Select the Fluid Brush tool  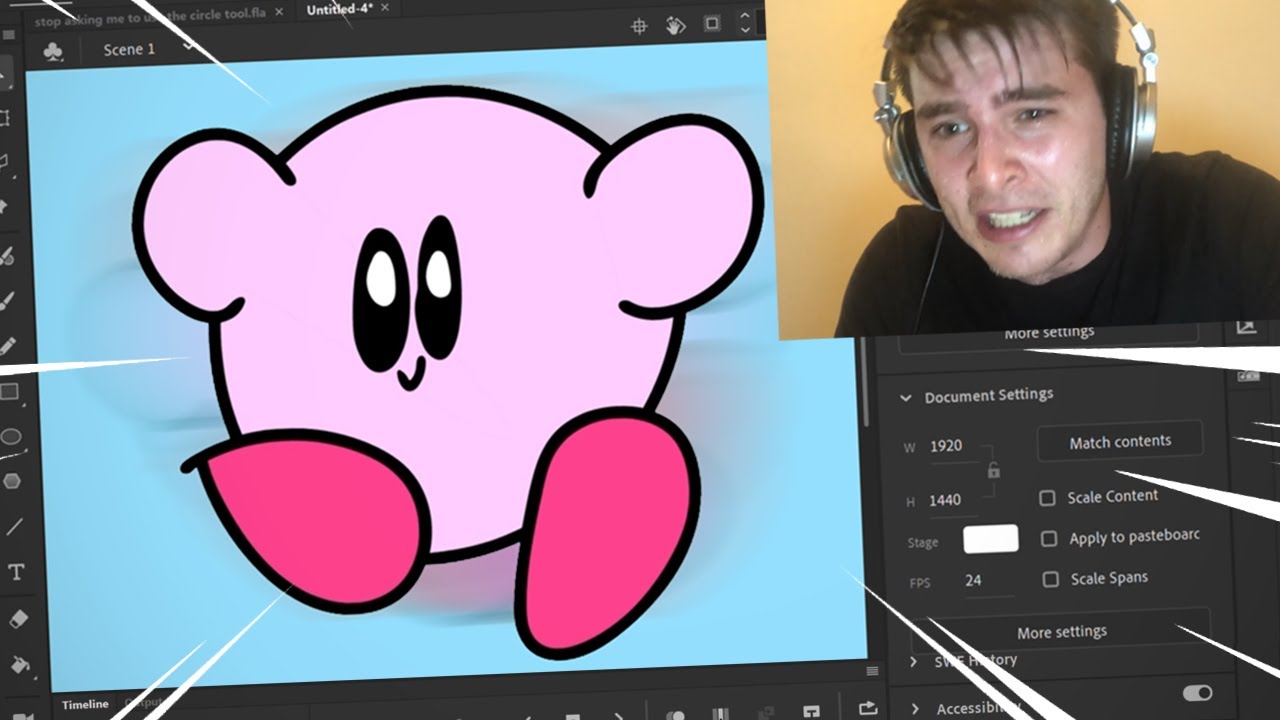click(x=6, y=256)
